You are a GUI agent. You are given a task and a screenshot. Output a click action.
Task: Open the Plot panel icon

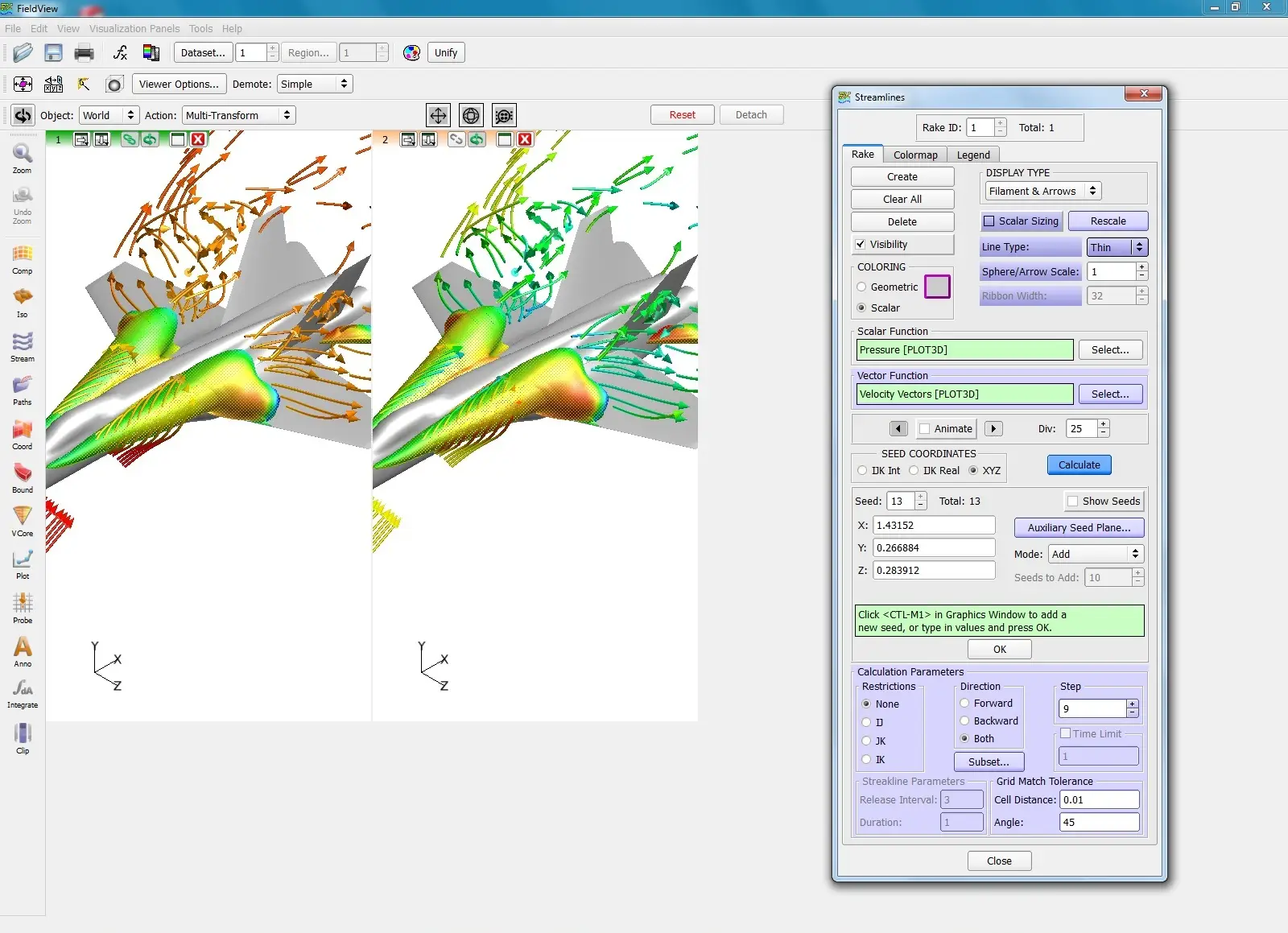[23, 564]
